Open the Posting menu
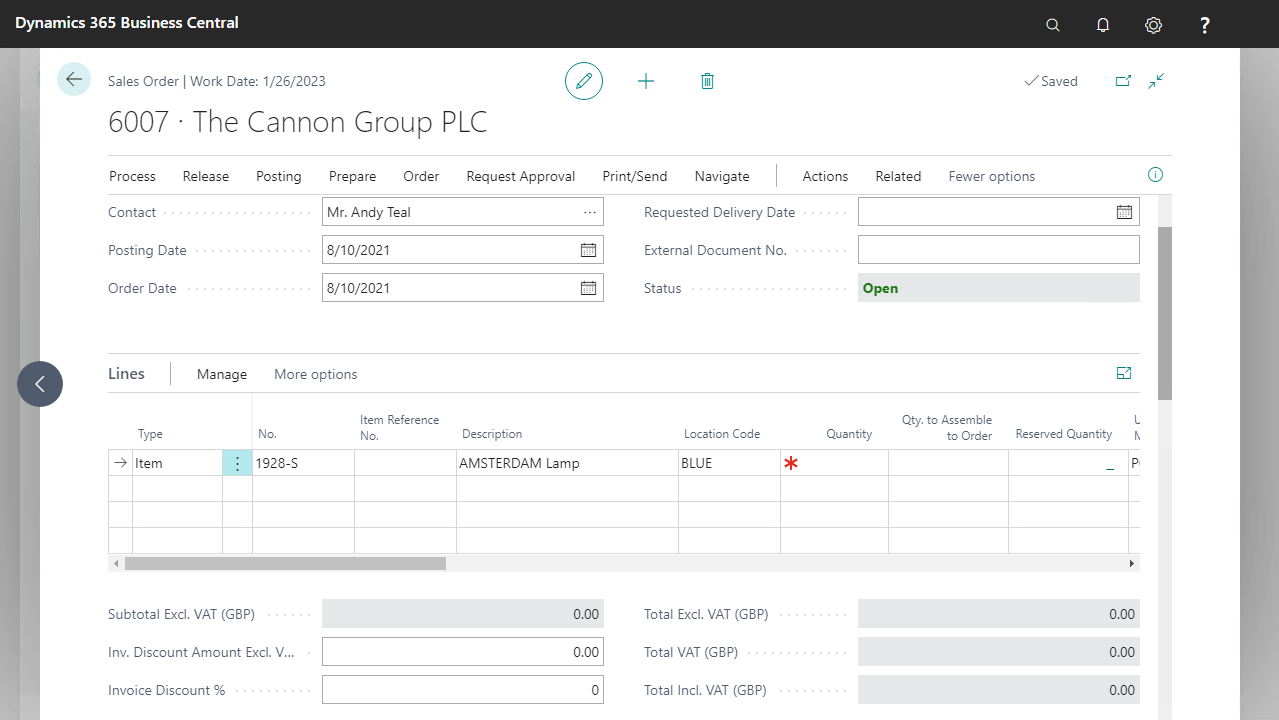Image resolution: width=1279 pixels, height=720 pixels. [279, 176]
